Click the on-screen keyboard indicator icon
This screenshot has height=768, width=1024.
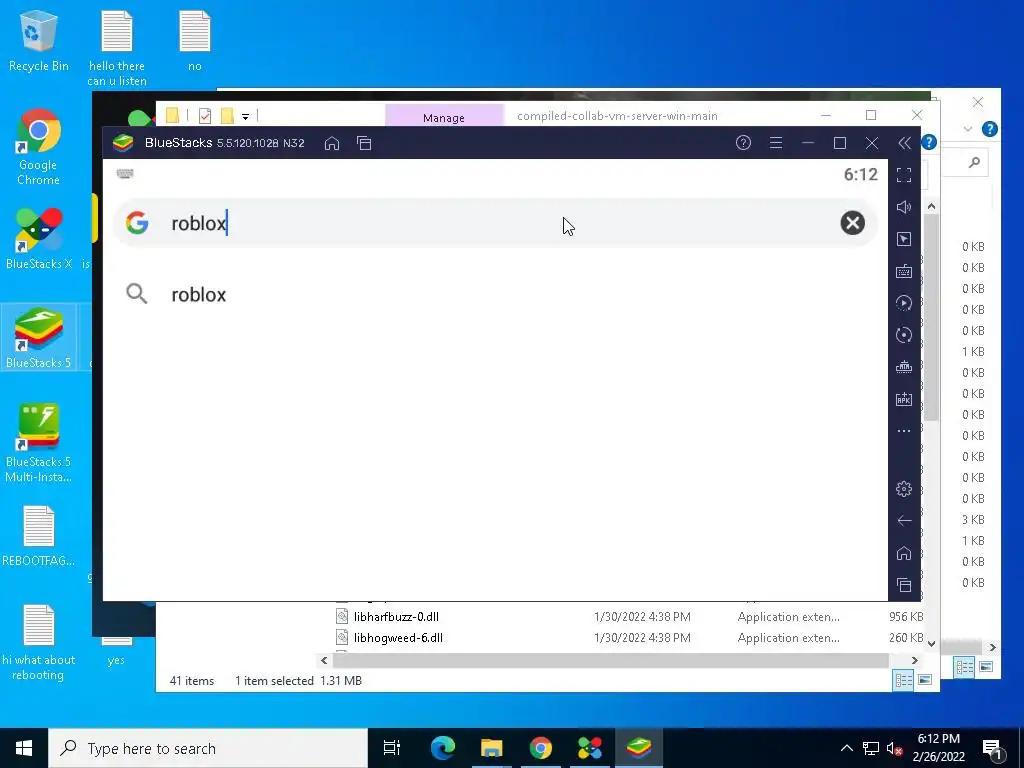coord(125,173)
